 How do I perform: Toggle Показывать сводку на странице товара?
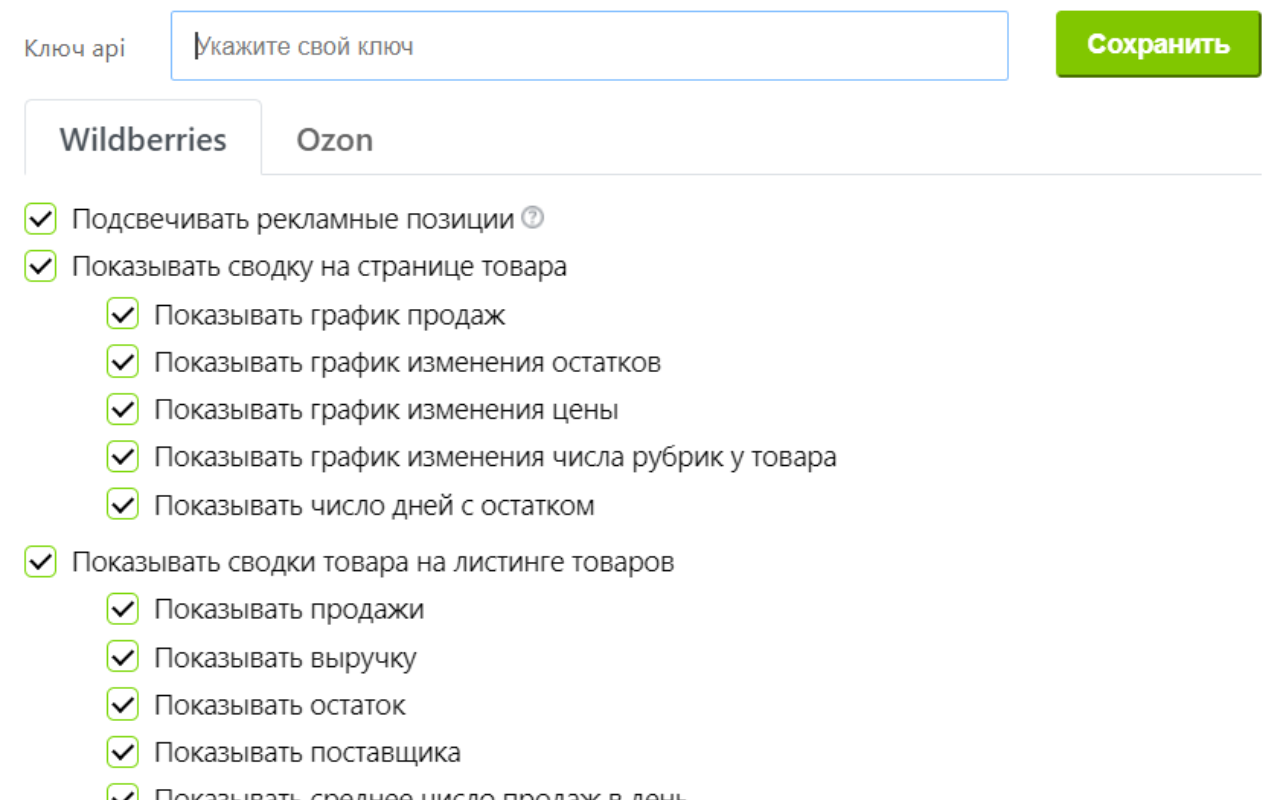tap(40, 267)
